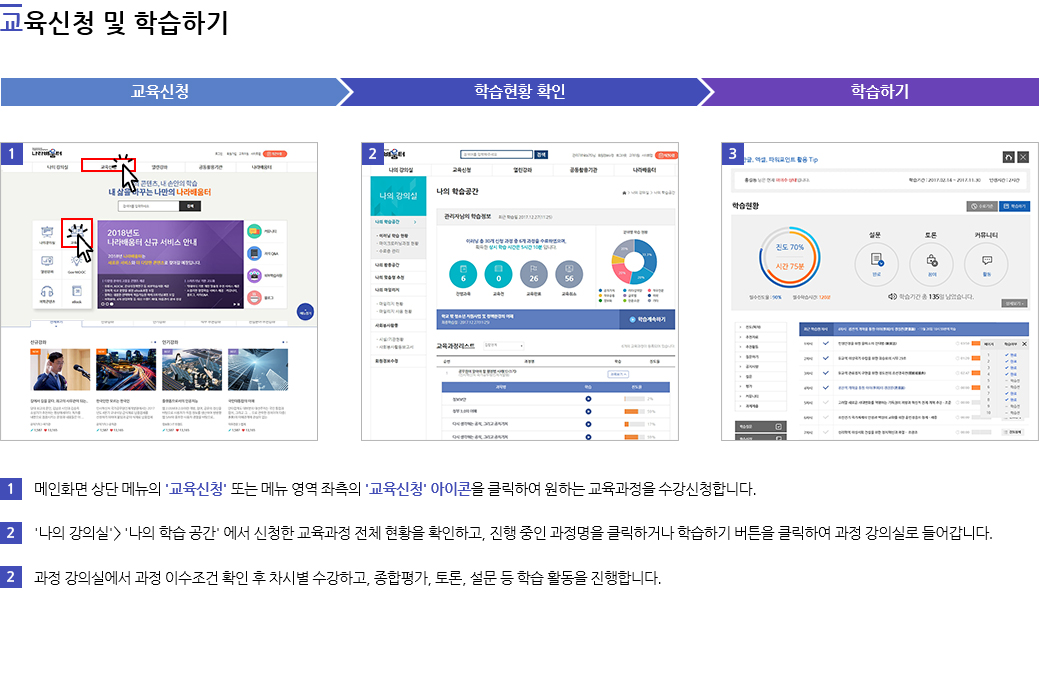This screenshot has width=1039, height=677.
Task: Open the 커뮤니티 icon on the main page
Action: click(253, 230)
